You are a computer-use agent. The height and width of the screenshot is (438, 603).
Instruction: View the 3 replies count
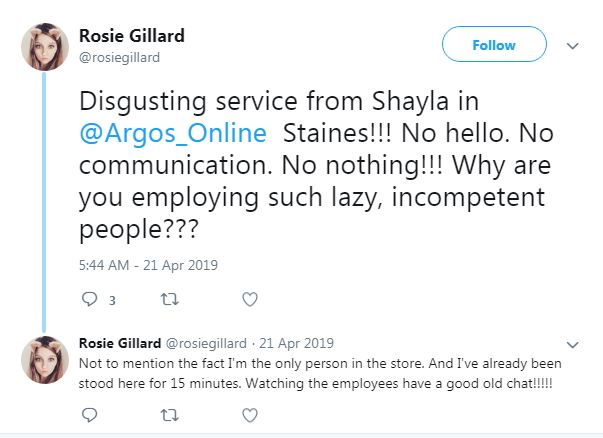(111, 299)
